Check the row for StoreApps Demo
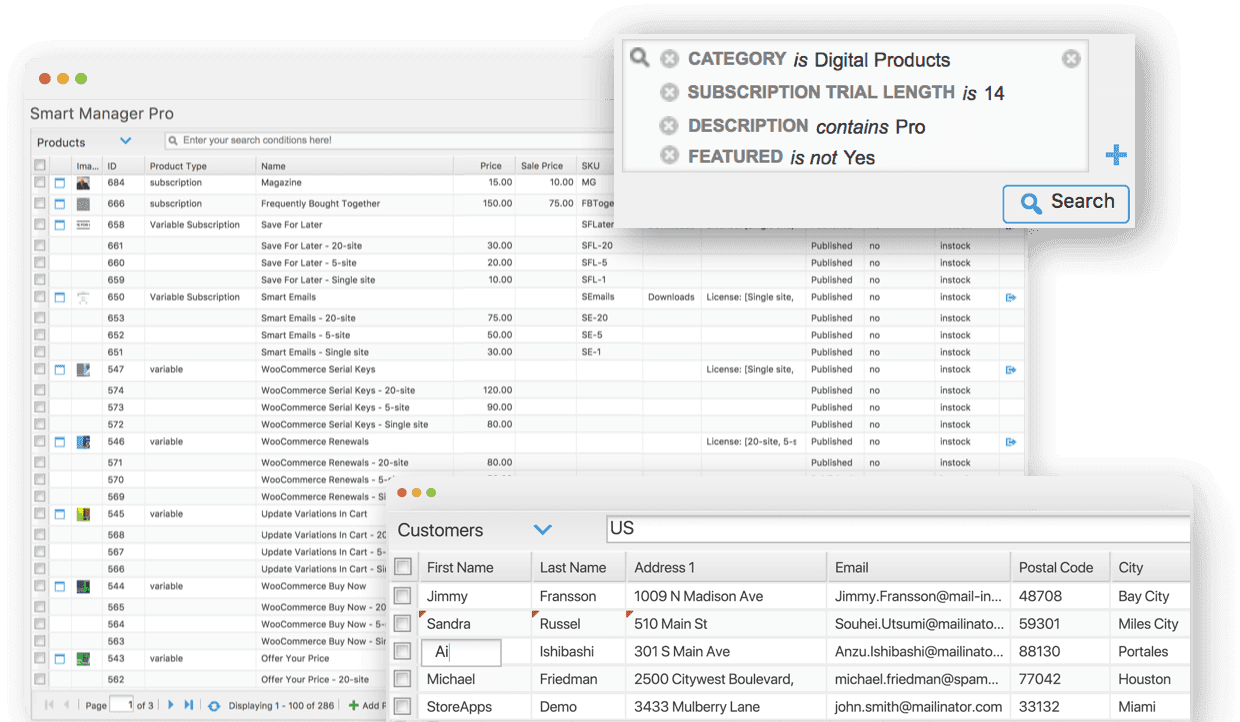The height and width of the screenshot is (722, 1240). (x=402, y=705)
